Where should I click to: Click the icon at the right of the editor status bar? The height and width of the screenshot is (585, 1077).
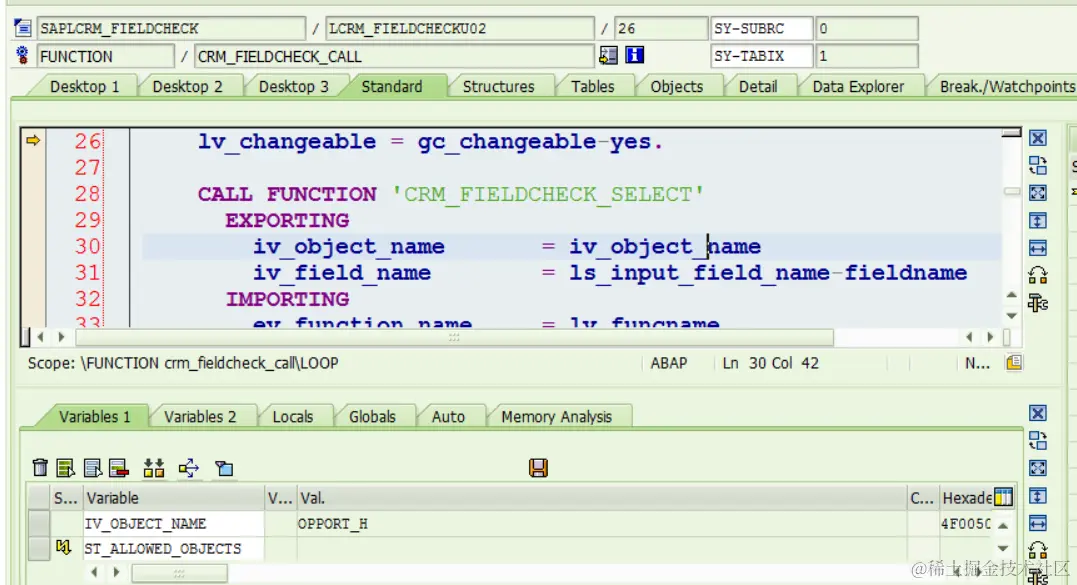[1014, 363]
